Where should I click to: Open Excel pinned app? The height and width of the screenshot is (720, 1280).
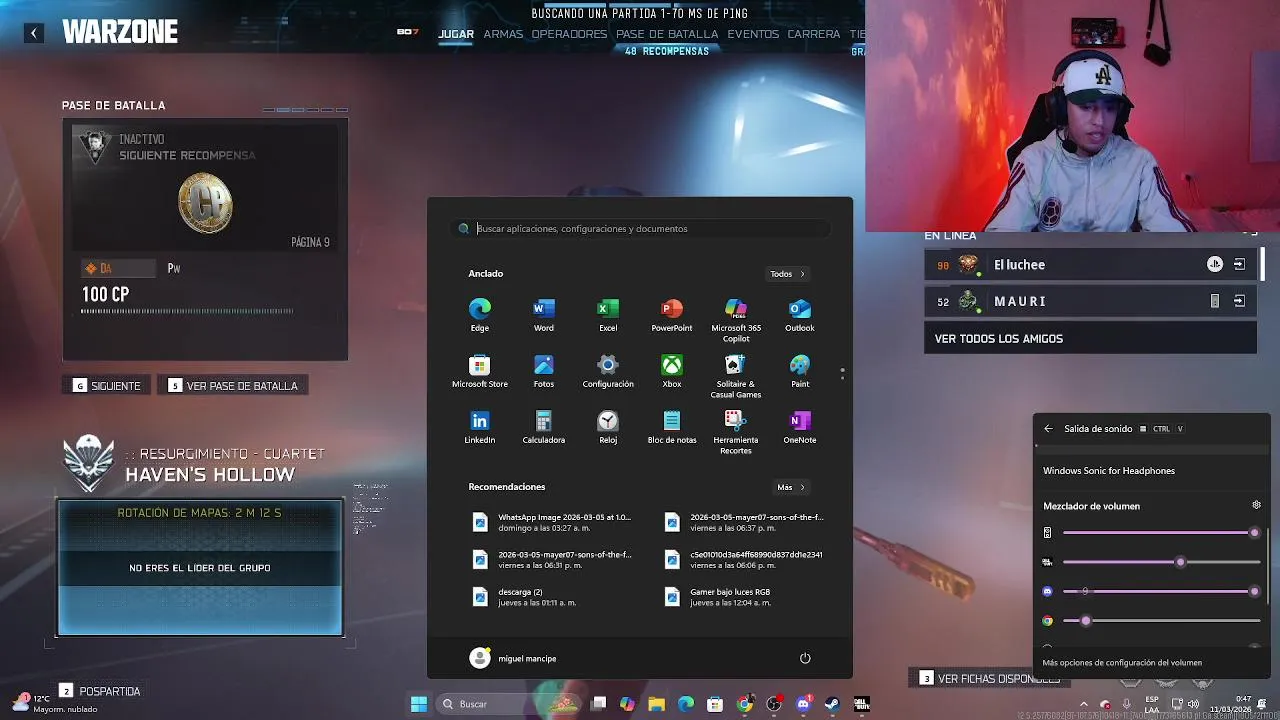[x=608, y=315]
